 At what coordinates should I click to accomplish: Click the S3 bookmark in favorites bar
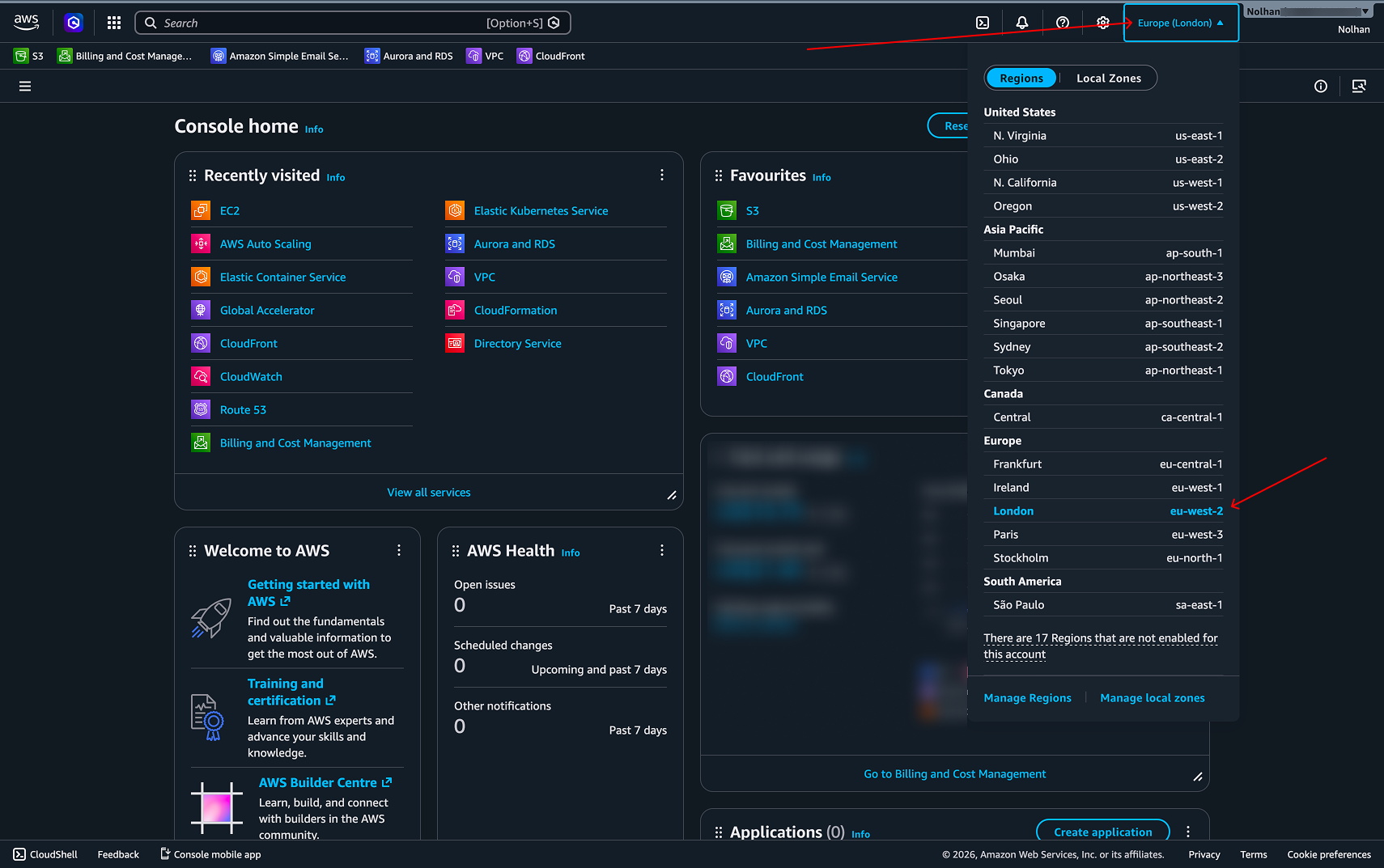tap(28, 56)
